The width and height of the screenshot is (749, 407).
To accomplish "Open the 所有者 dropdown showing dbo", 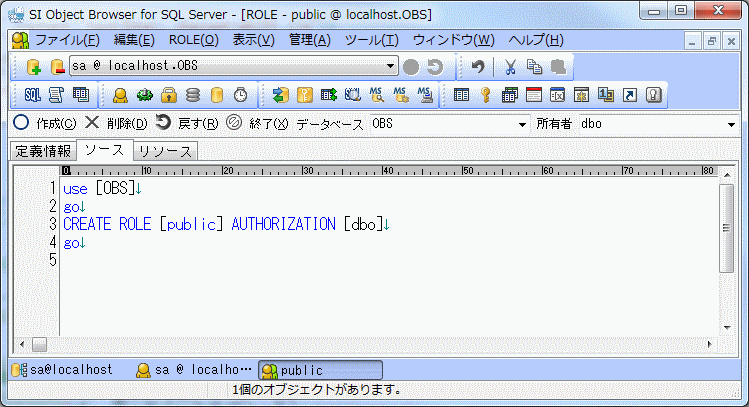I will [731, 125].
